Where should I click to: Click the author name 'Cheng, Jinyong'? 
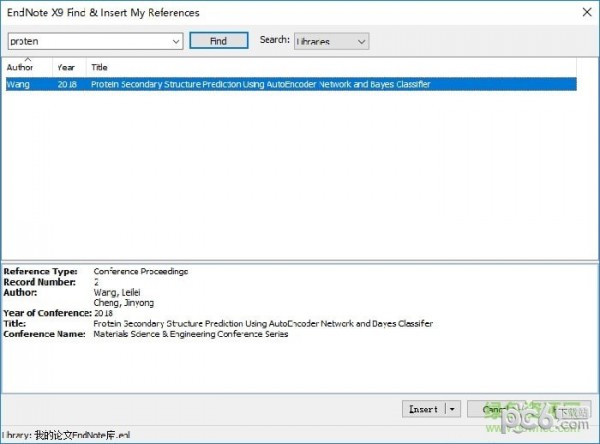pos(124,303)
